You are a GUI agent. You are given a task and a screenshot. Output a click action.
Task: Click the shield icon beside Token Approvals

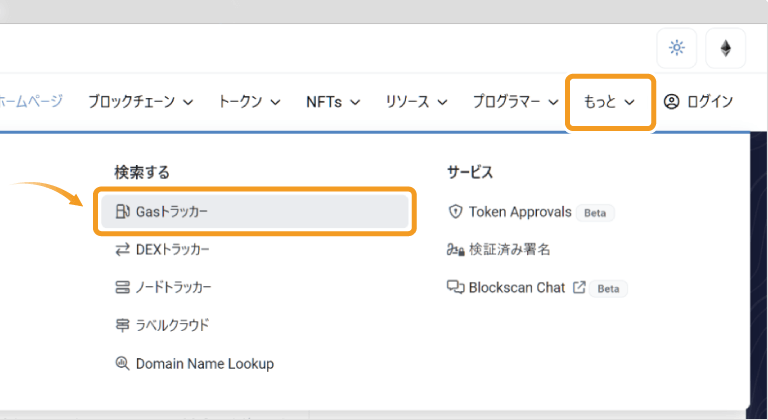pos(456,211)
